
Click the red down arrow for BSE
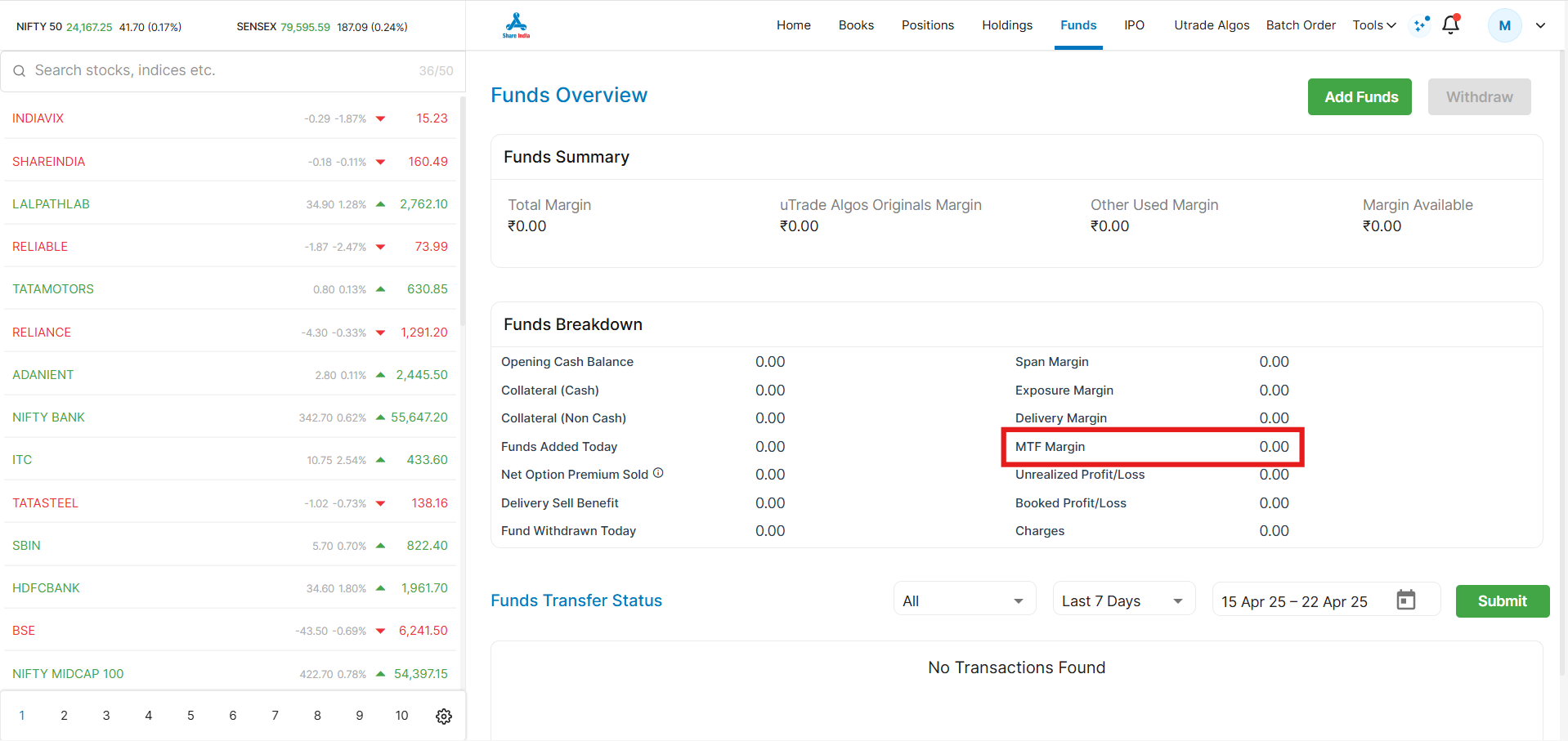pyautogui.click(x=380, y=631)
